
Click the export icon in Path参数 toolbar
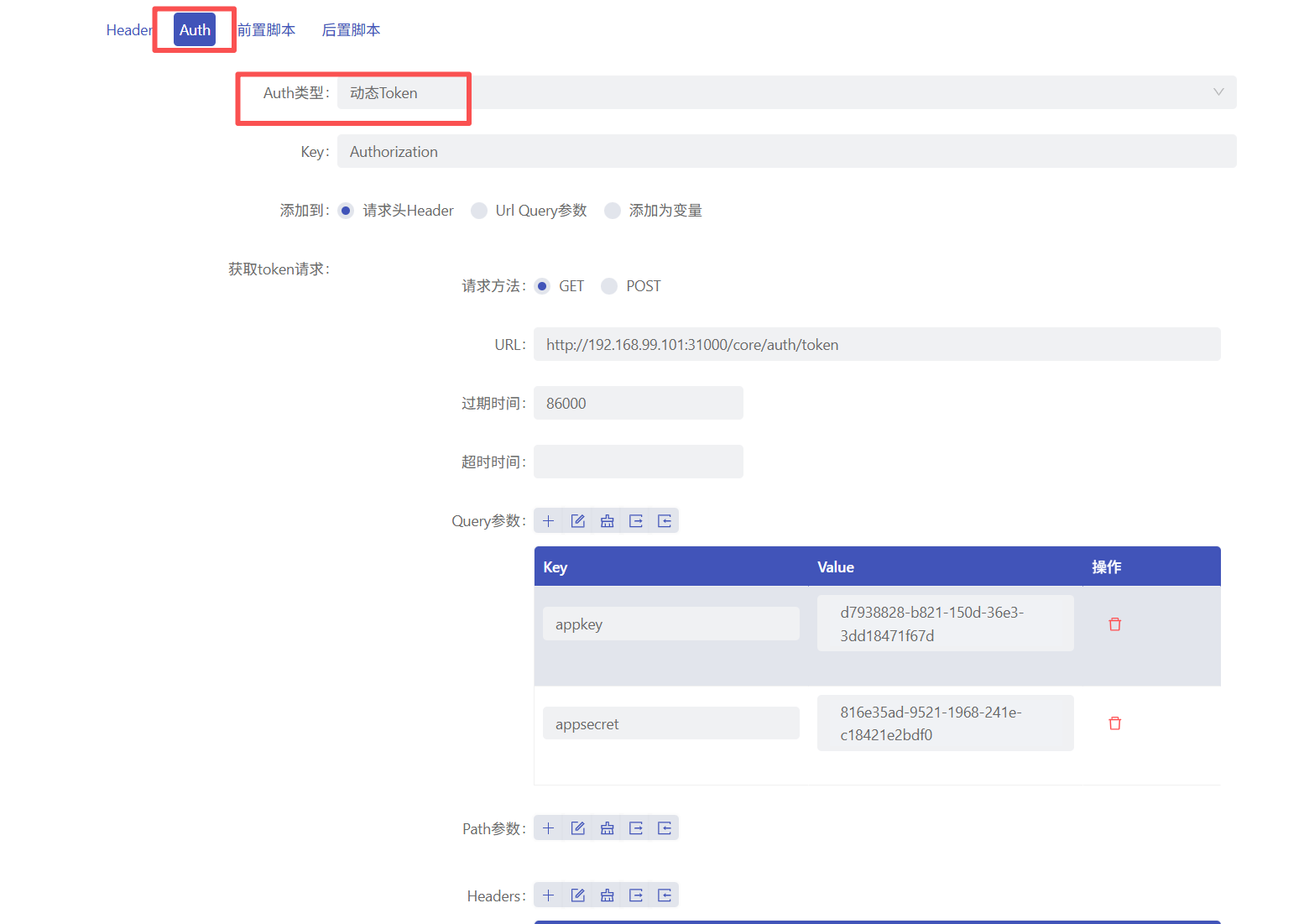[635, 828]
